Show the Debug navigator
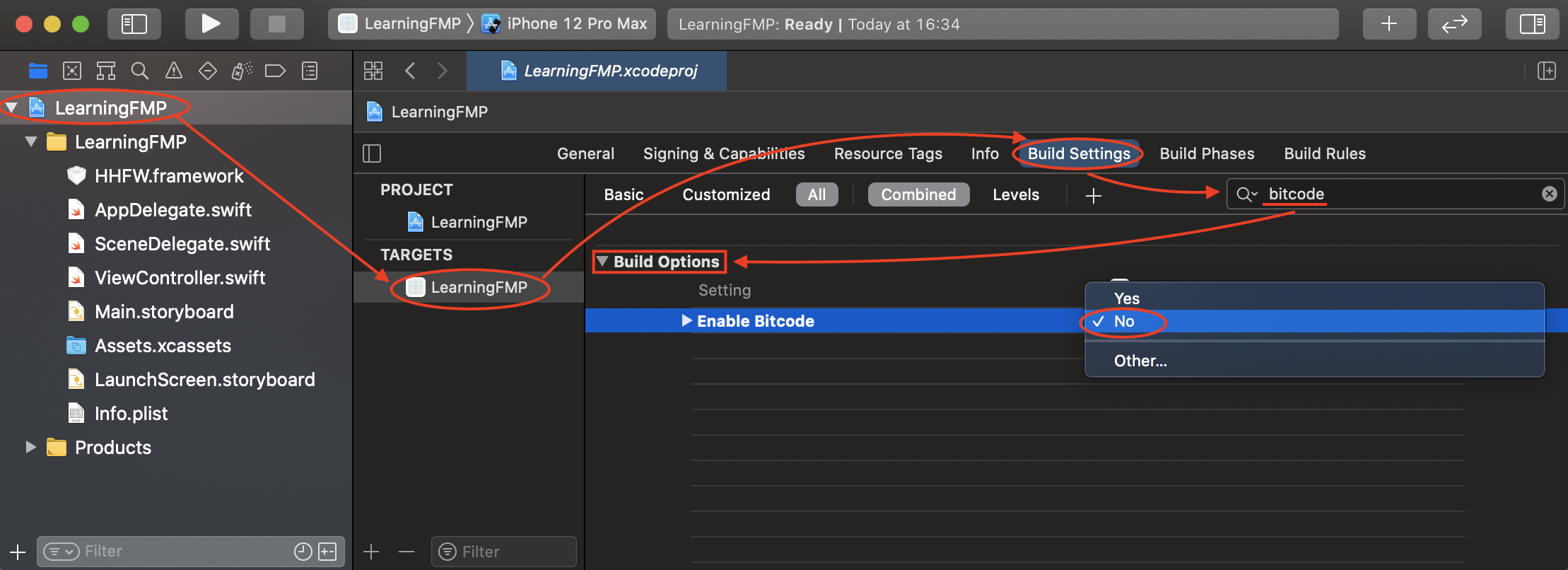Viewport: 1568px width, 570px height. (x=242, y=71)
